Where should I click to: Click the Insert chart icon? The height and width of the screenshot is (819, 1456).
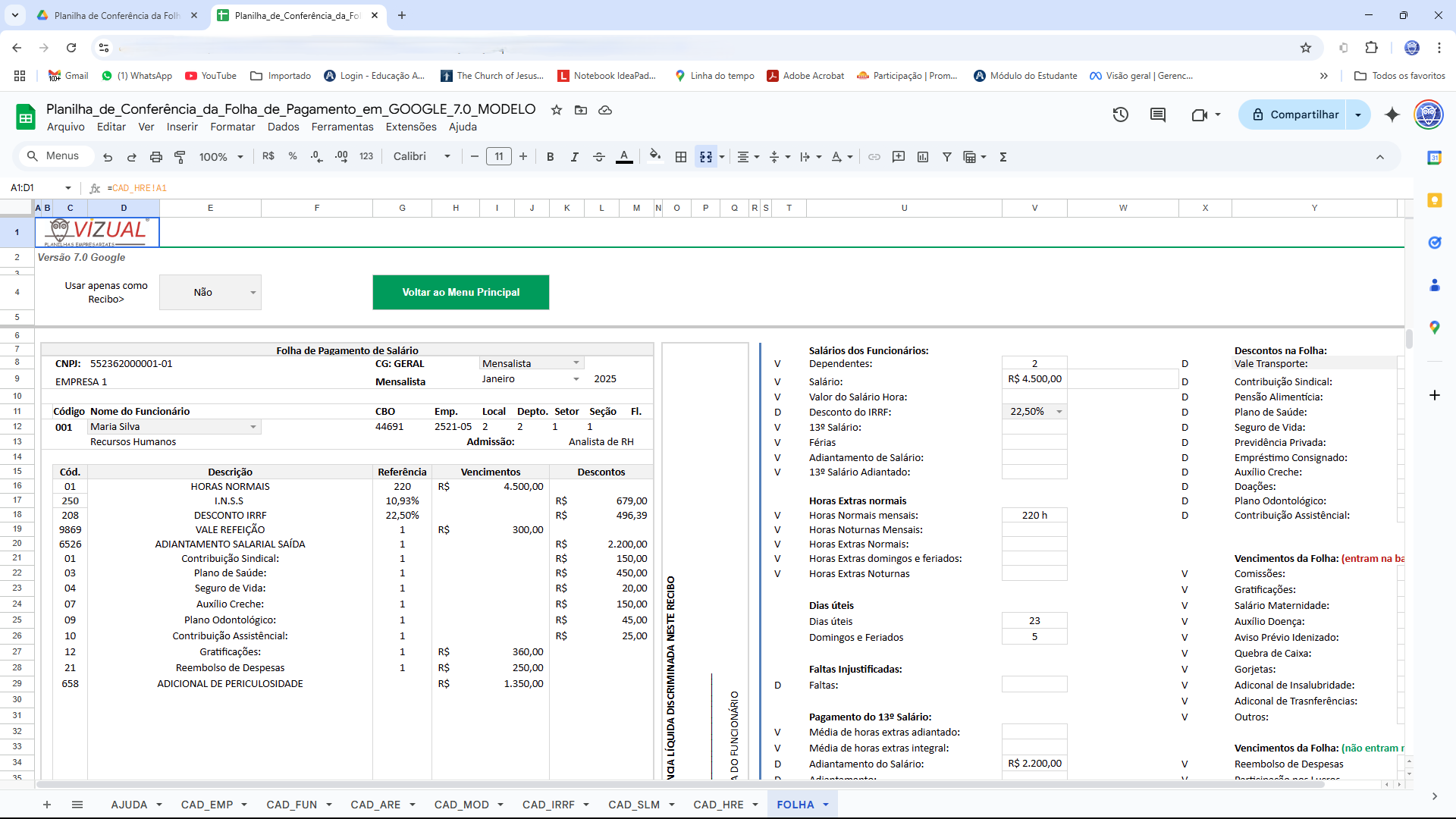click(923, 157)
